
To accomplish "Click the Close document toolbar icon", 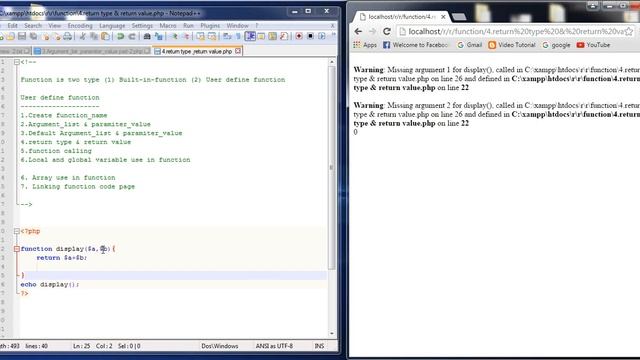I will click(46, 36).
